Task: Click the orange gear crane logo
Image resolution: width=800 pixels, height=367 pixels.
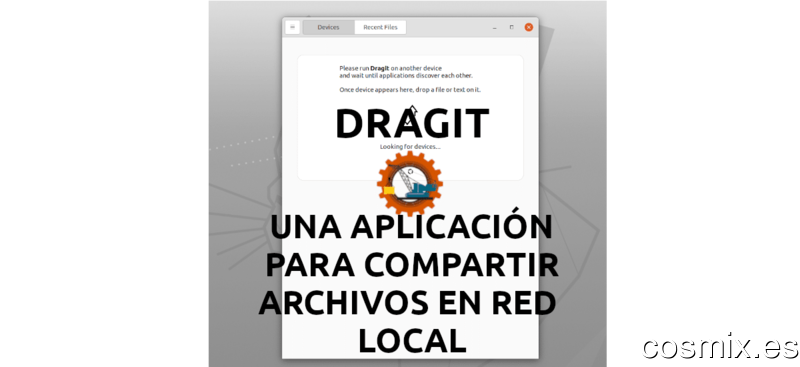Action: pos(410,183)
